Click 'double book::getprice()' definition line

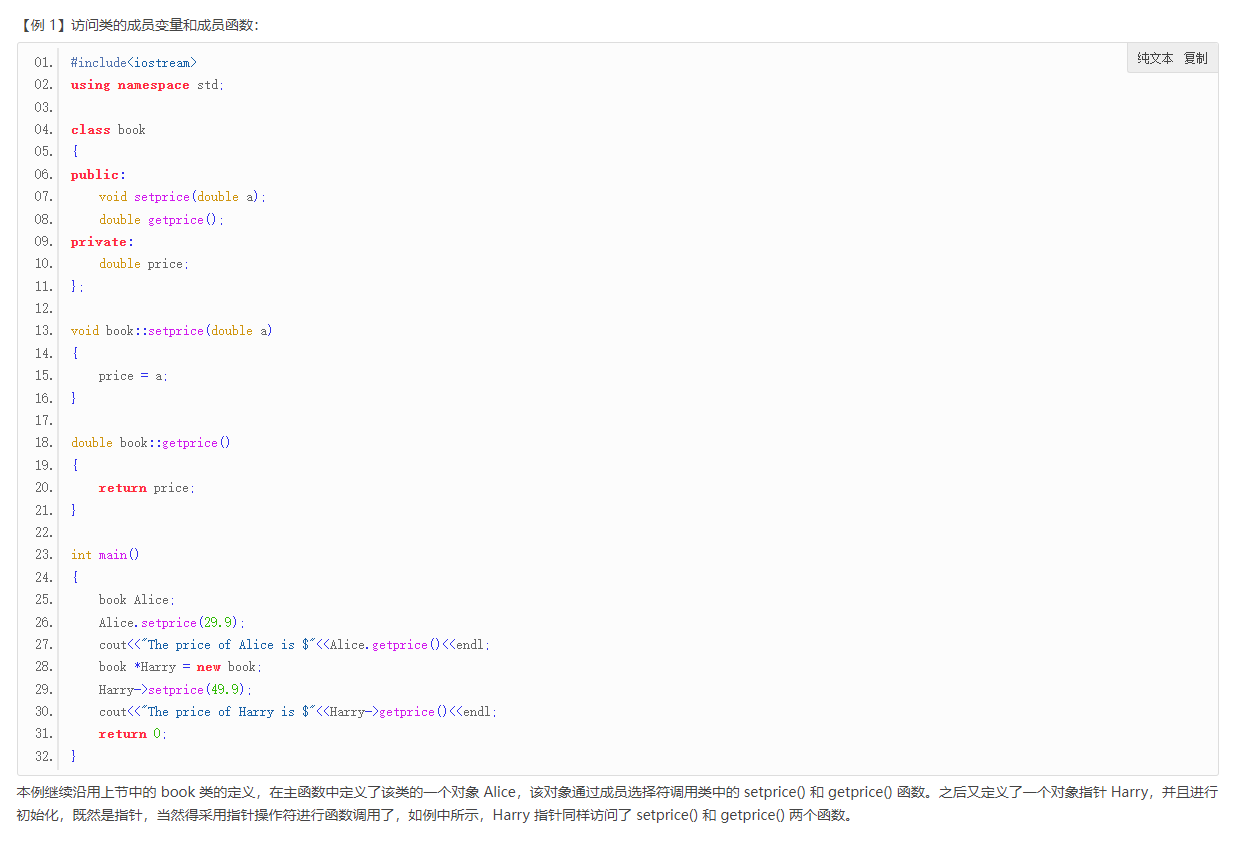[151, 443]
